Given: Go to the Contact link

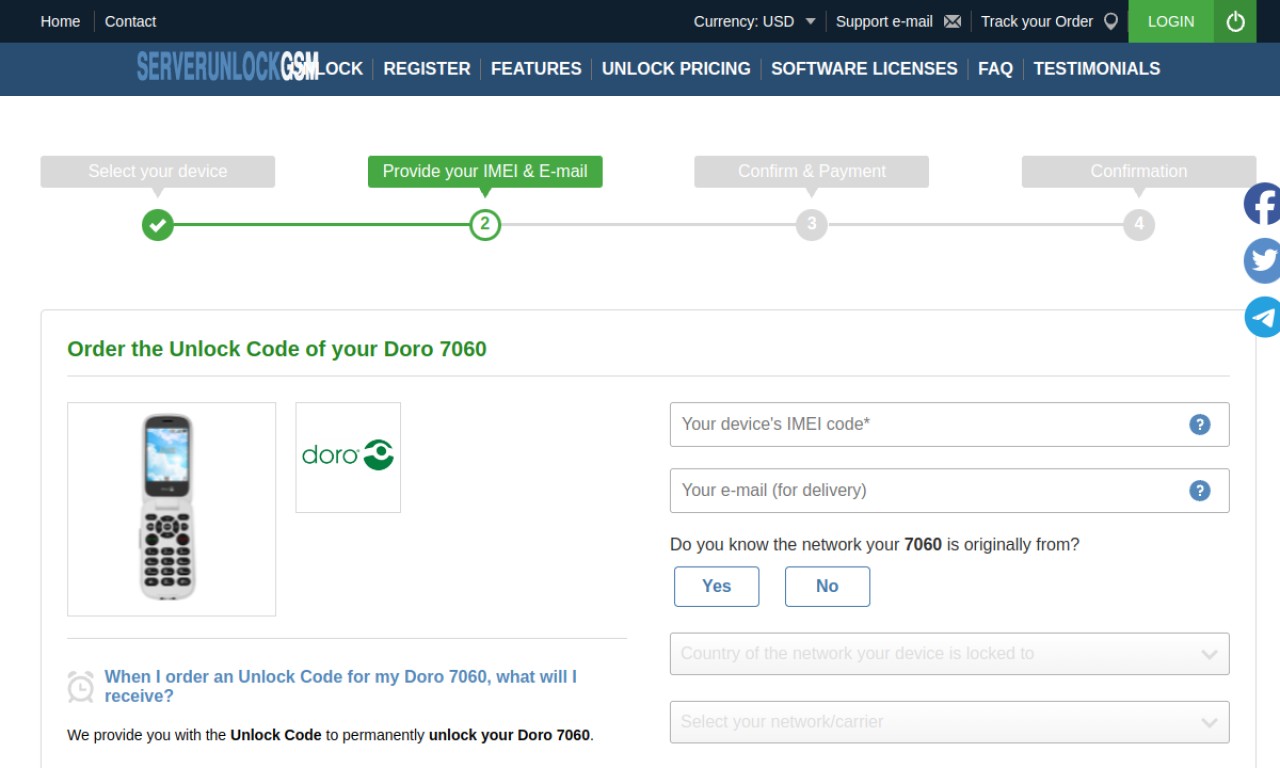Looking at the screenshot, I should pyautogui.click(x=130, y=21).
